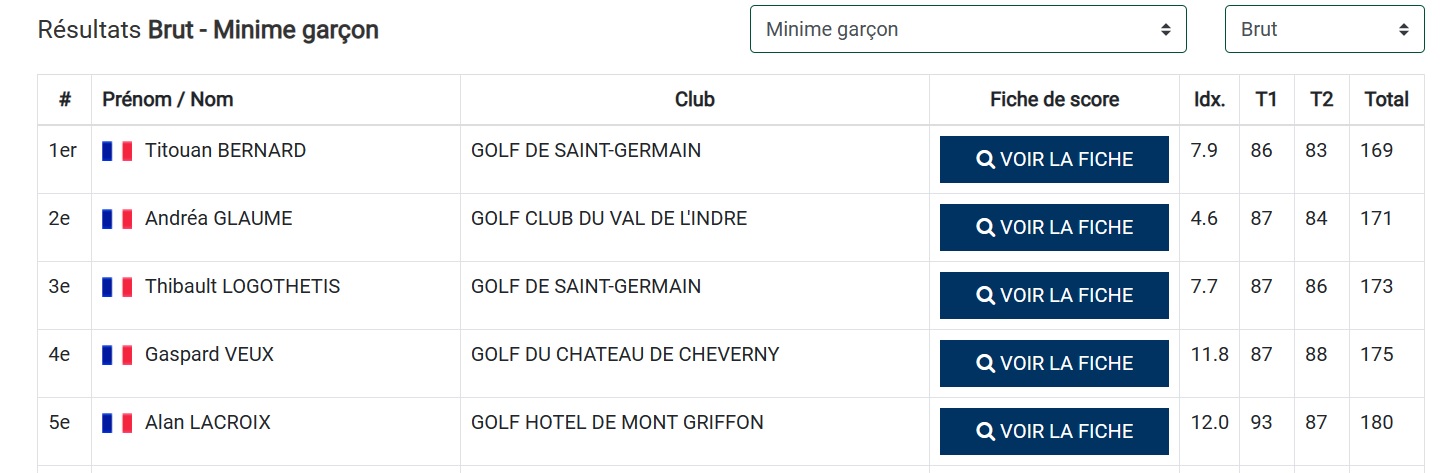View score sheet for Gaspard VEUX
The height and width of the screenshot is (473, 1454).
1054,364
